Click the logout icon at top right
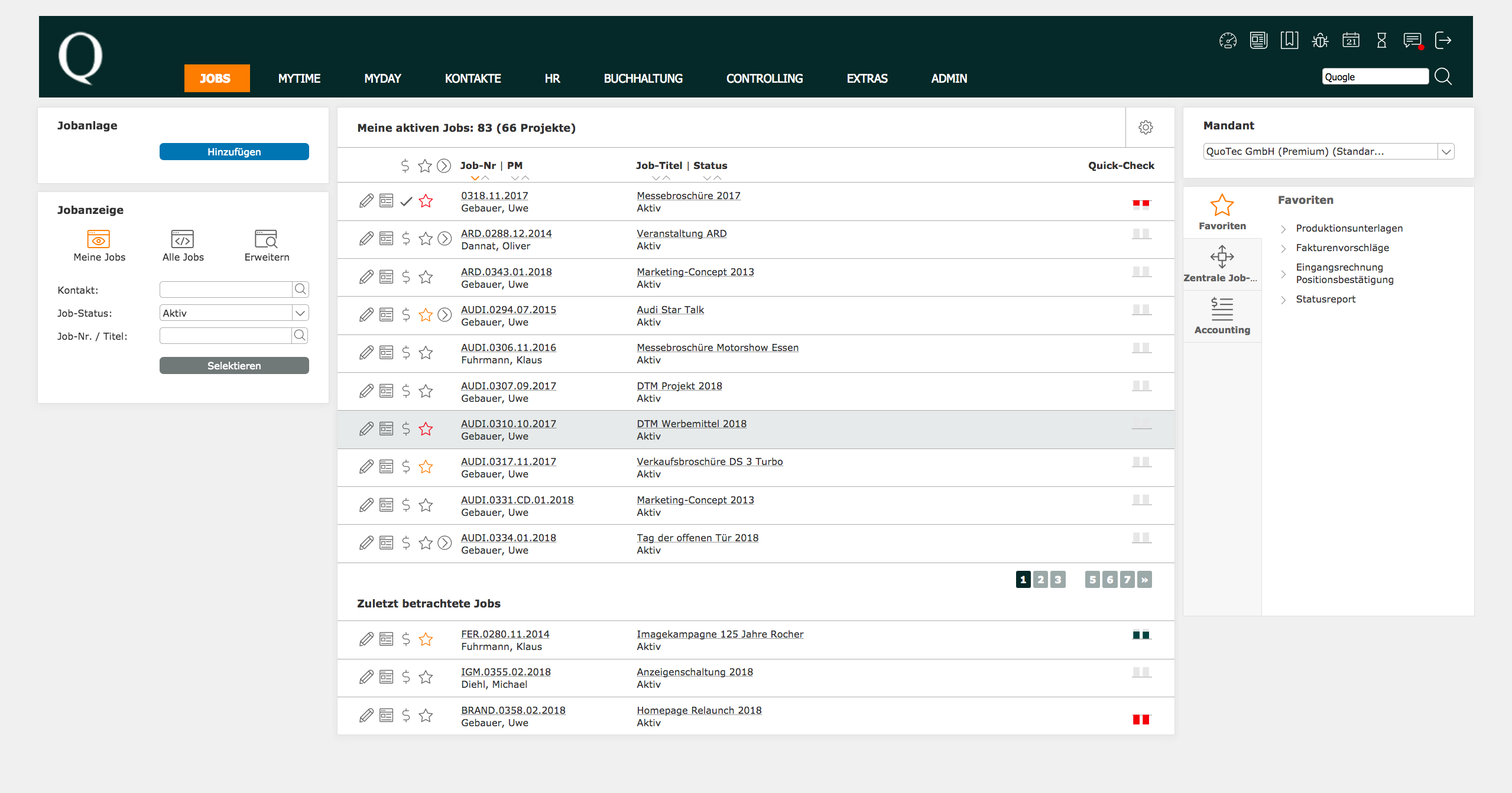Screen dimensions: 1512x793 pyautogui.click(x=1443, y=41)
